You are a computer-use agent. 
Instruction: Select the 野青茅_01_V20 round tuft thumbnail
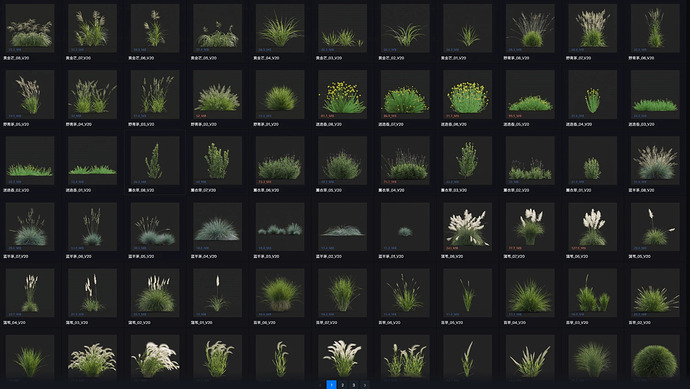(x=280, y=94)
